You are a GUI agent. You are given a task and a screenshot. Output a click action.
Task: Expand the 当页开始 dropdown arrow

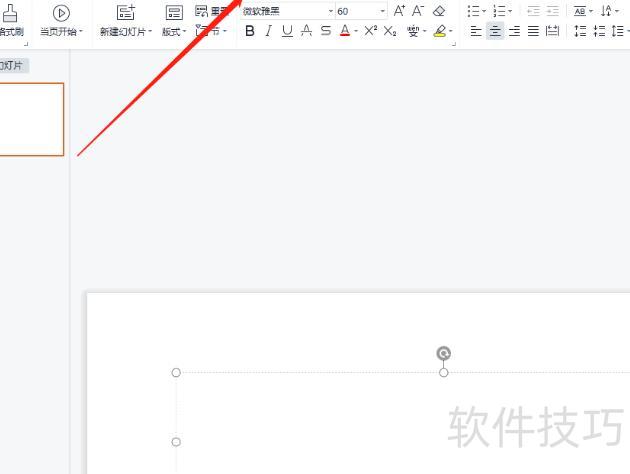coord(81,31)
